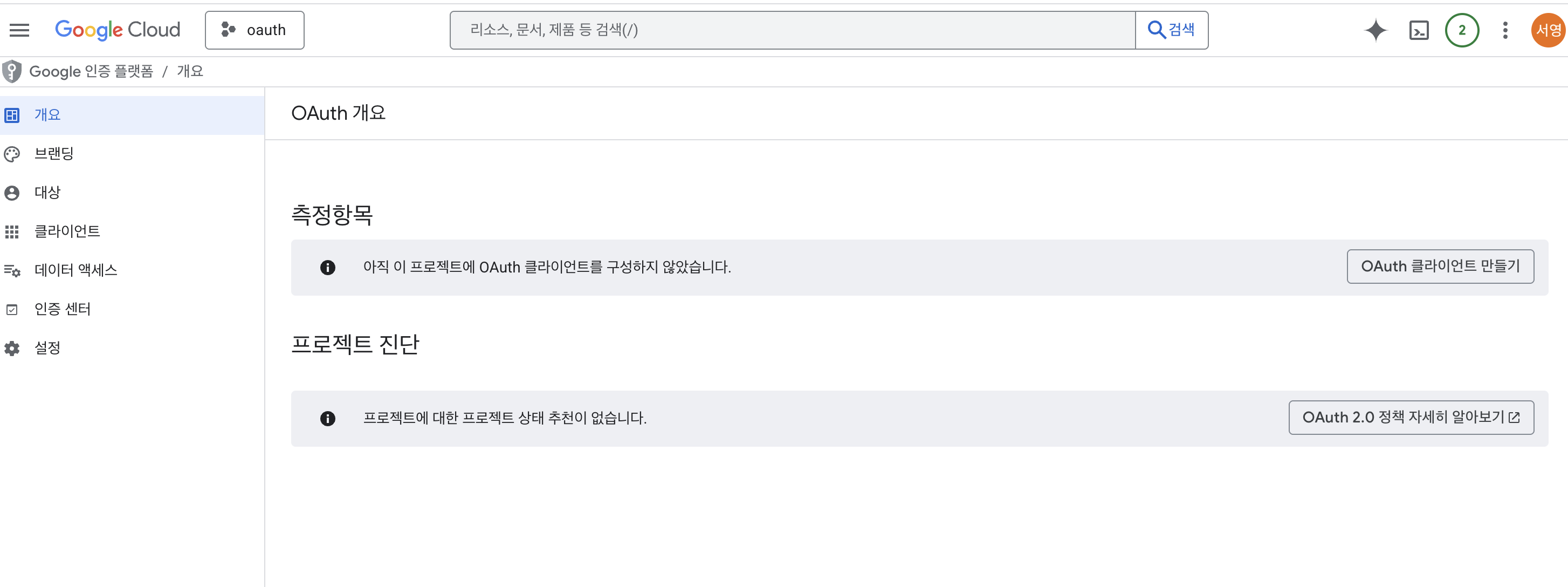Click the Gemini sparkle assistant icon
Viewport: 1568px width, 587px height.
(1375, 30)
